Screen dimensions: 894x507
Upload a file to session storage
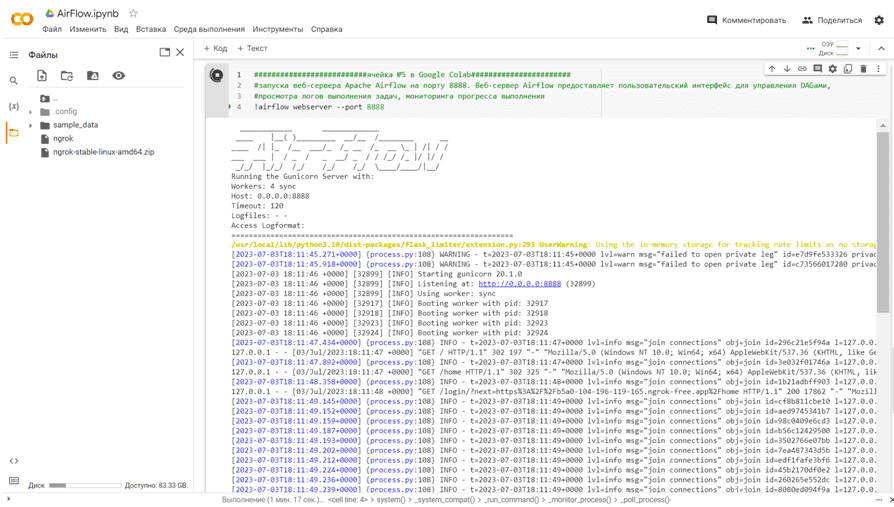pyautogui.click(x=42, y=75)
